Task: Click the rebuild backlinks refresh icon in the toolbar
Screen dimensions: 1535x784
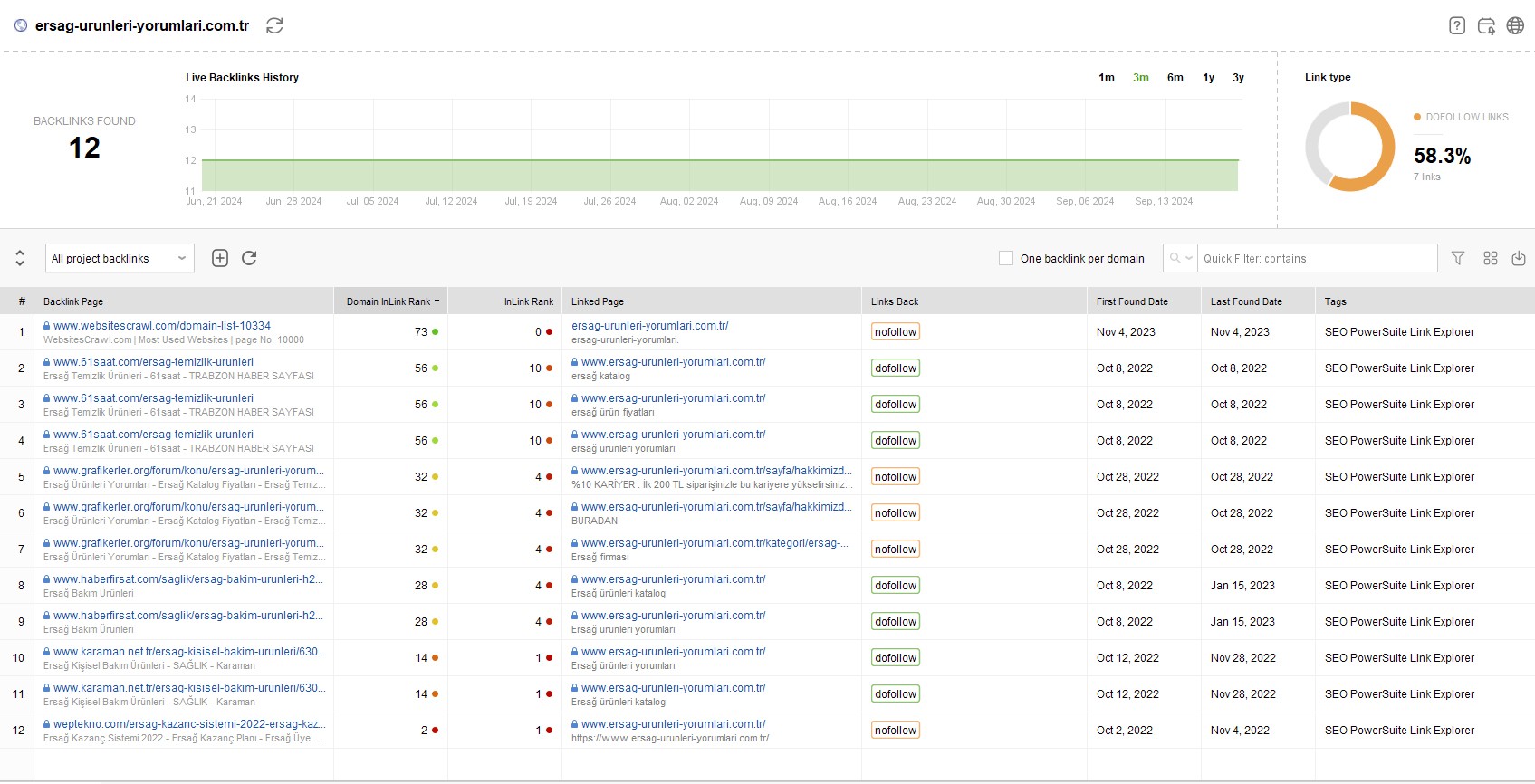Action: 249,258
